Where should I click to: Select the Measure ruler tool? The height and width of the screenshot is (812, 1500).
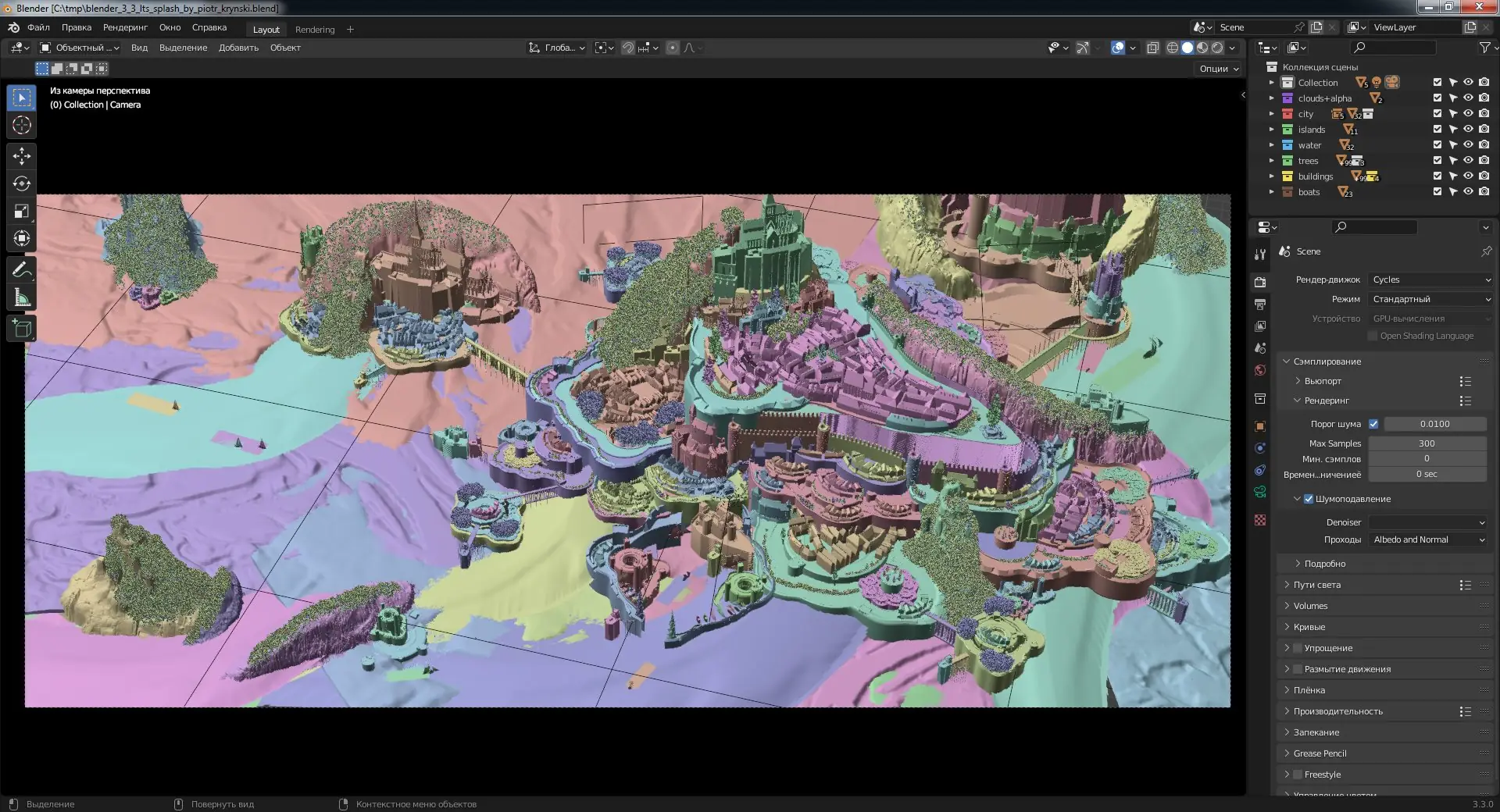click(22, 297)
